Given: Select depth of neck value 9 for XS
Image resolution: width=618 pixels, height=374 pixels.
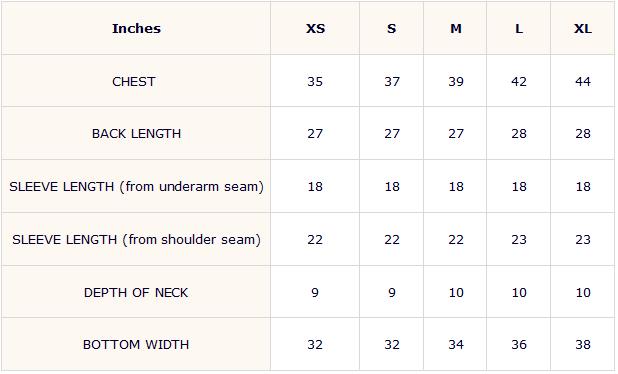Looking at the screenshot, I should 315,292.
